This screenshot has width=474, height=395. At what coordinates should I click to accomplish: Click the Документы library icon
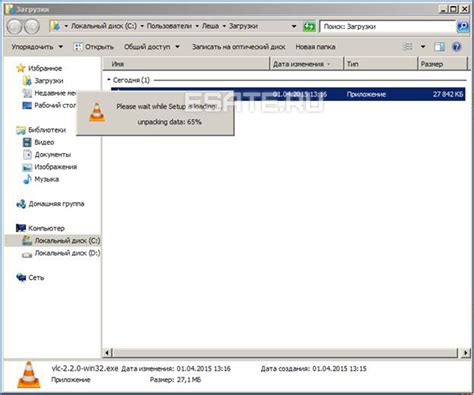tap(27, 155)
